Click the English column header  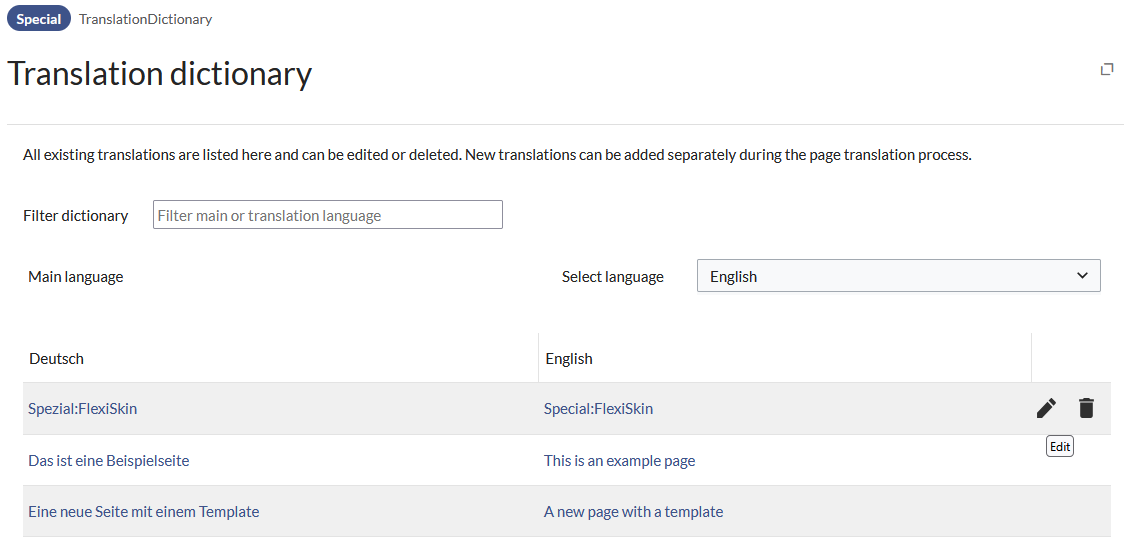click(569, 358)
